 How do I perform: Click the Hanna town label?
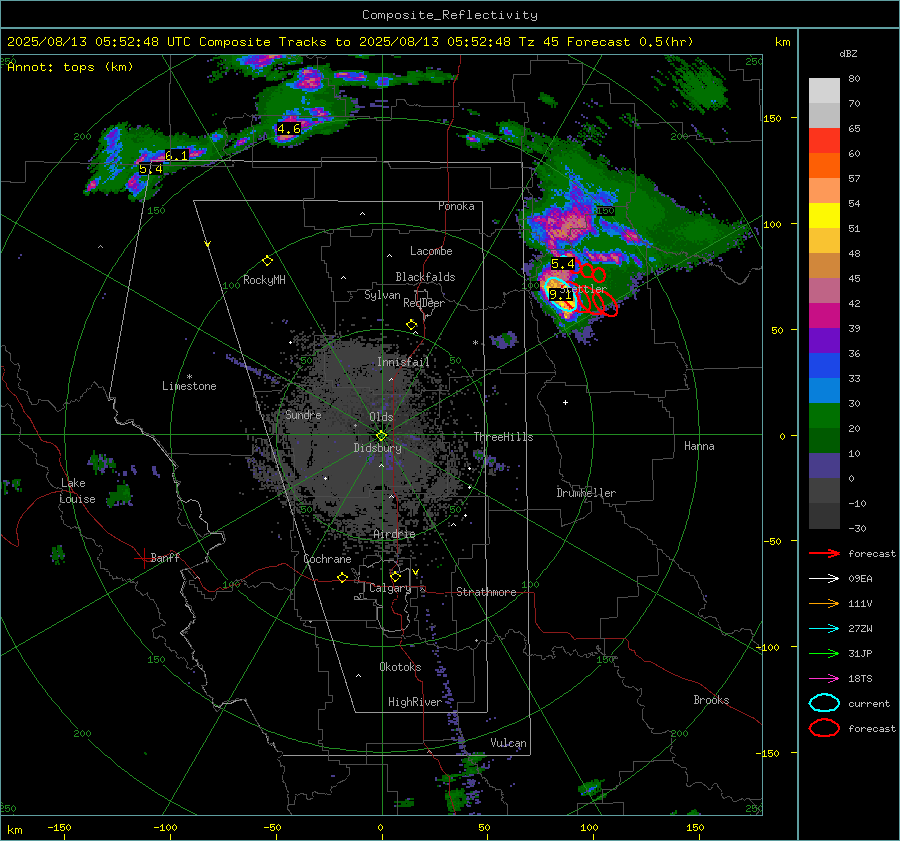(x=699, y=446)
